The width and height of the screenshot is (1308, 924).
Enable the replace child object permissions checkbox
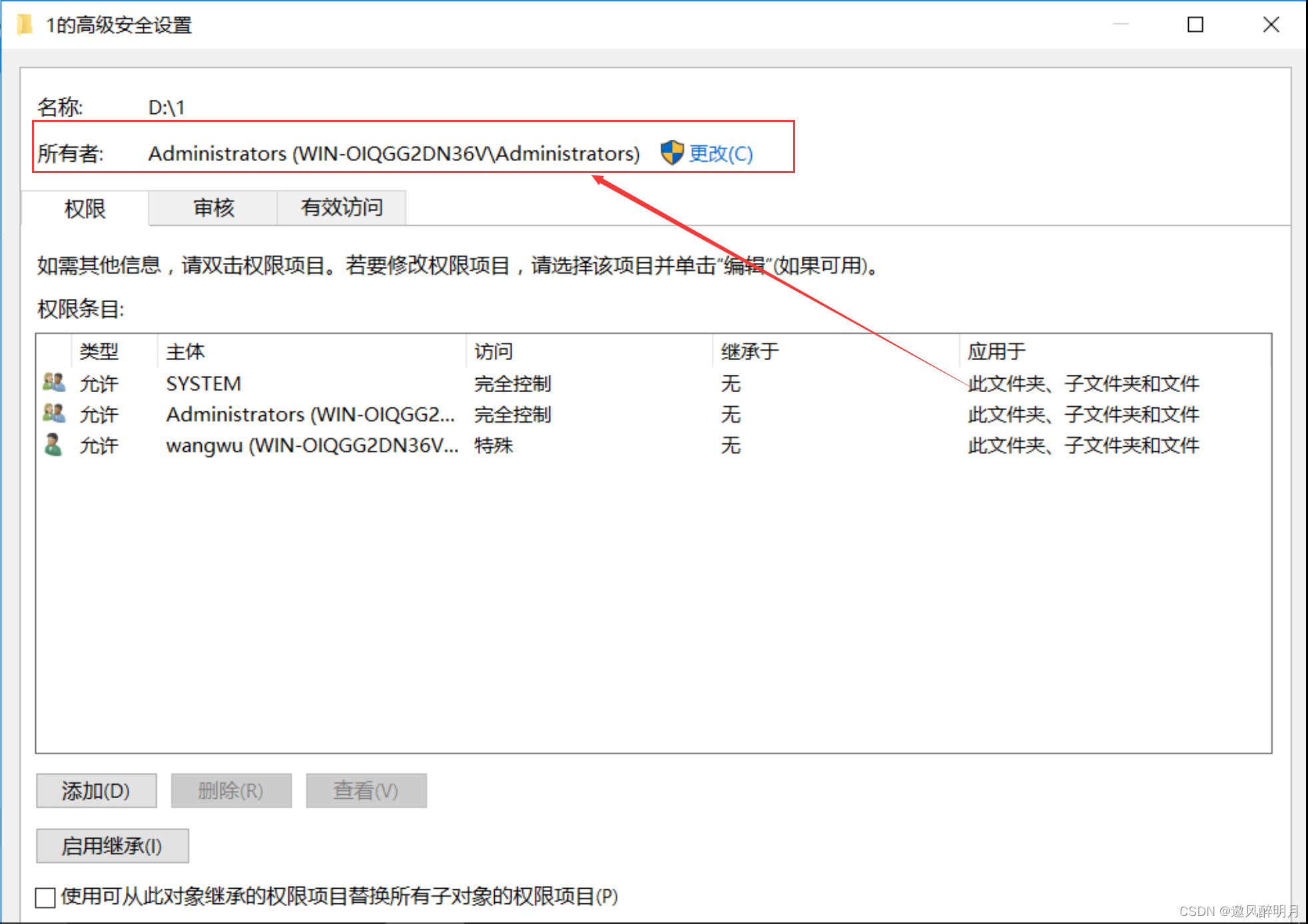coord(45,897)
